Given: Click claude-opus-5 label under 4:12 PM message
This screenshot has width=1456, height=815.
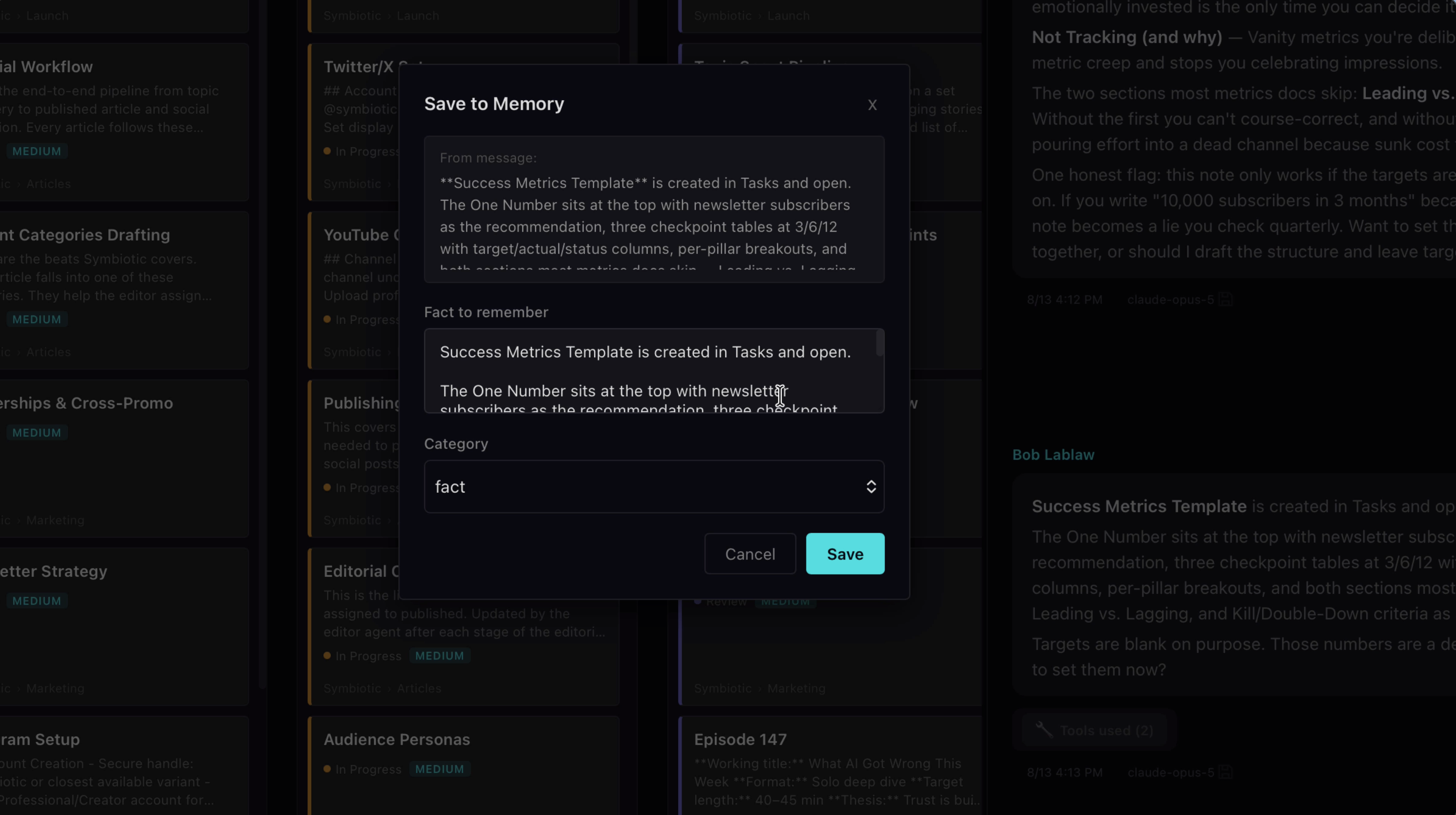Looking at the screenshot, I should pos(1171,300).
